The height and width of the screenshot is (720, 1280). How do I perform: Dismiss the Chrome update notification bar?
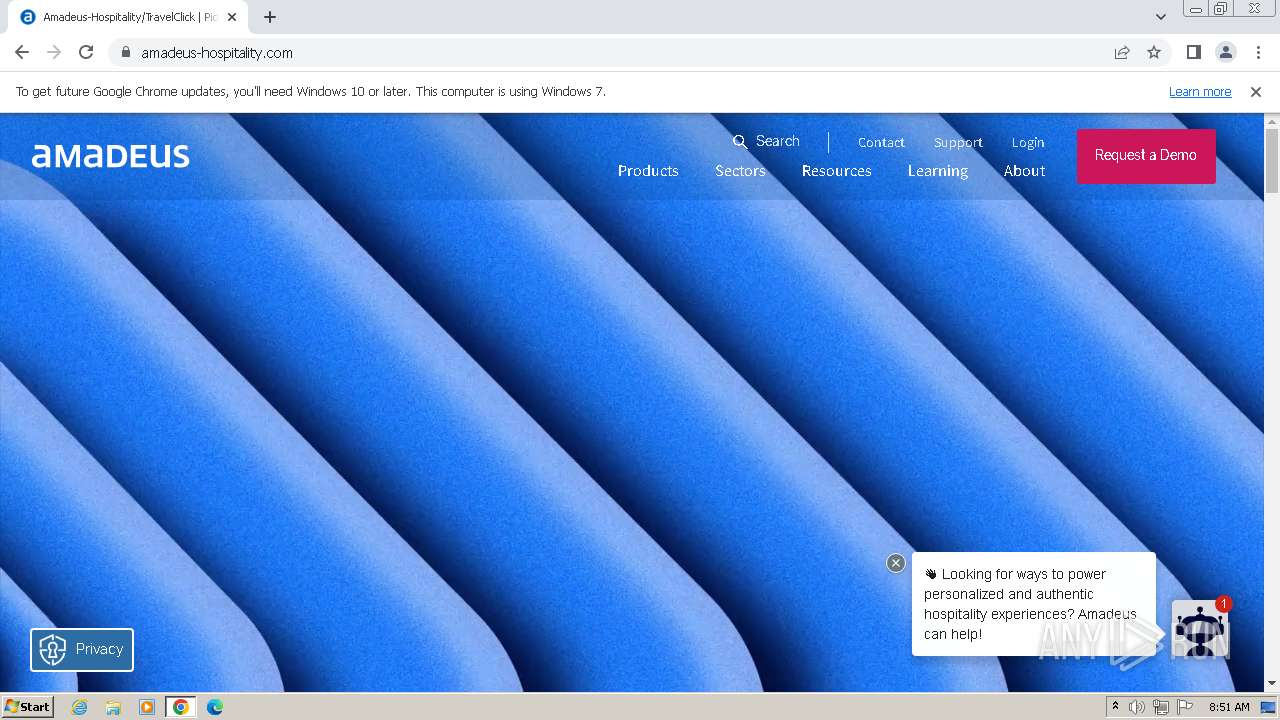[x=1256, y=91]
